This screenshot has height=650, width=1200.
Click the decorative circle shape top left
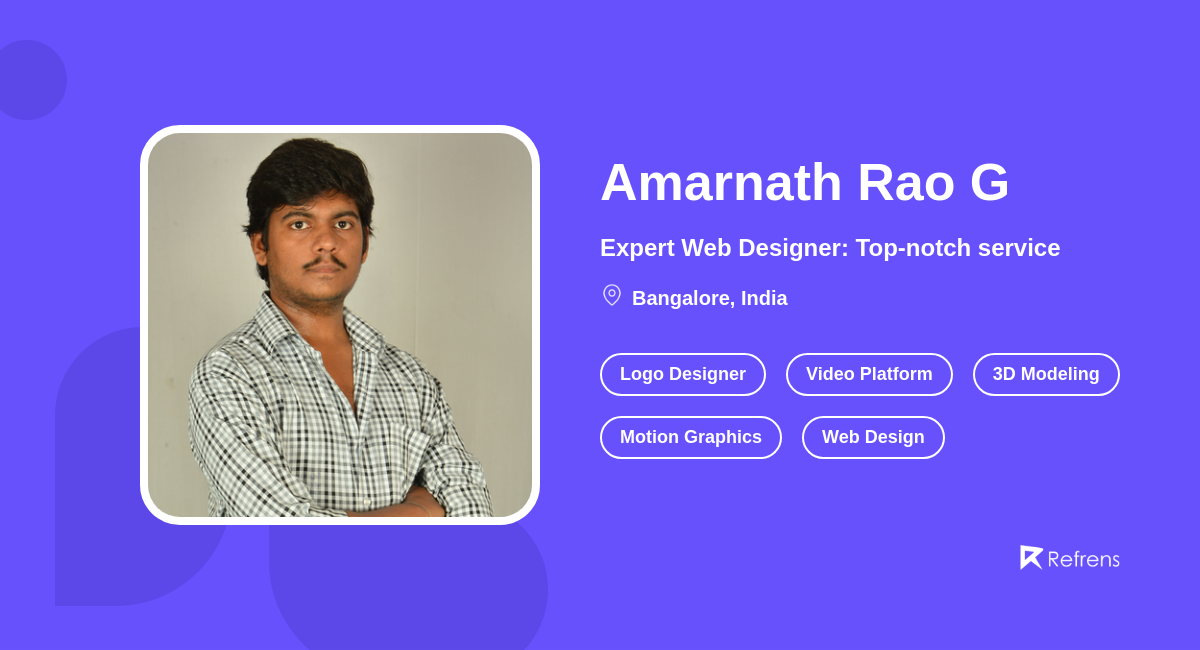point(33,78)
